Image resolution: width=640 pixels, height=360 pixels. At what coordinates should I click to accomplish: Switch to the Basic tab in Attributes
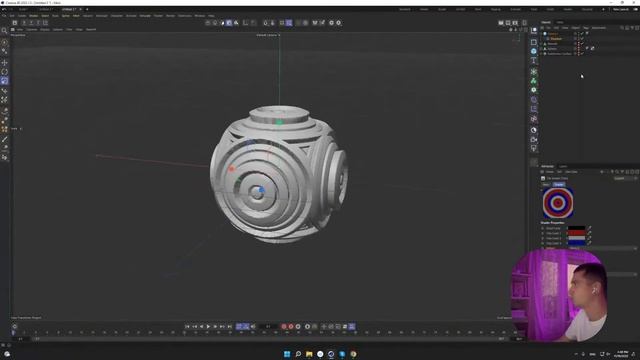click(547, 184)
